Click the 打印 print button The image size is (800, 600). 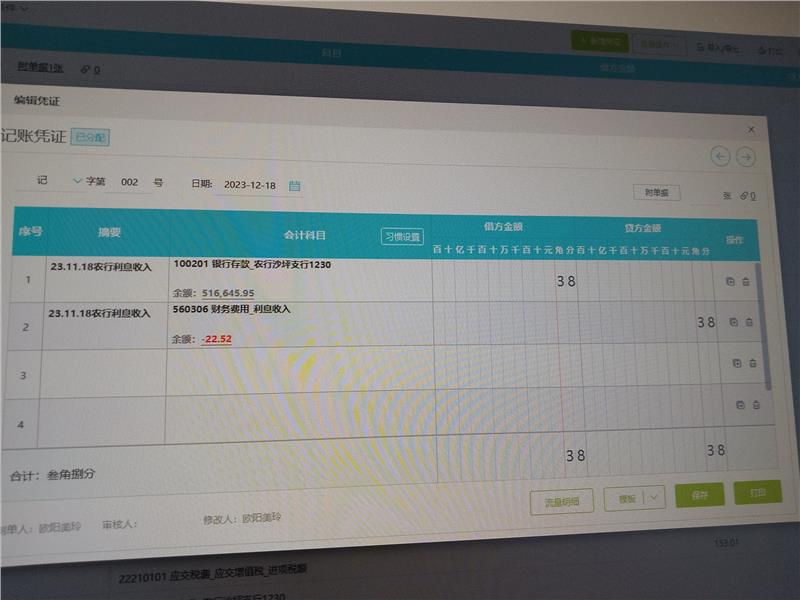(757, 493)
